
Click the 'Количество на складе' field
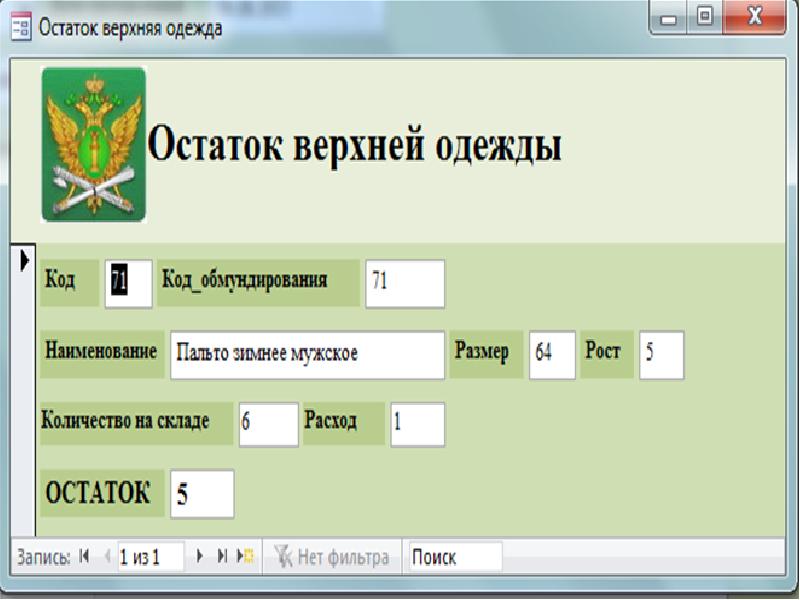coord(268,424)
